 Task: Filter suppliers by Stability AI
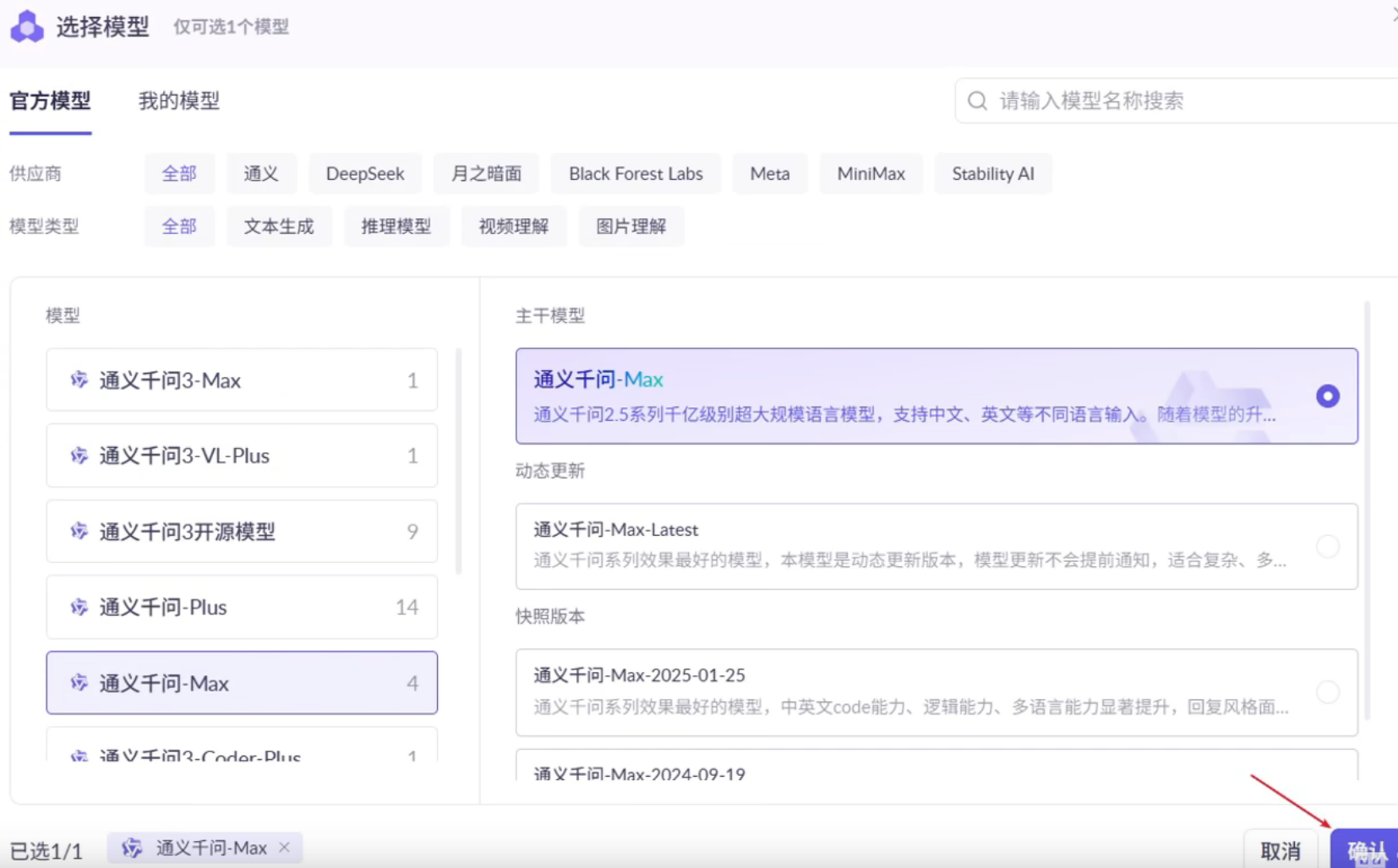pyautogui.click(x=993, y=173)
